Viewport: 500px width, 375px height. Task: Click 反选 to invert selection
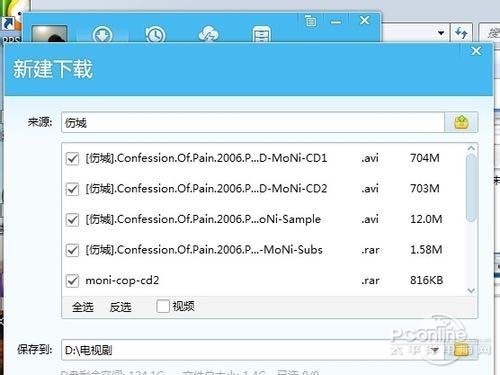pyautogui.click(x=120, y=307)
